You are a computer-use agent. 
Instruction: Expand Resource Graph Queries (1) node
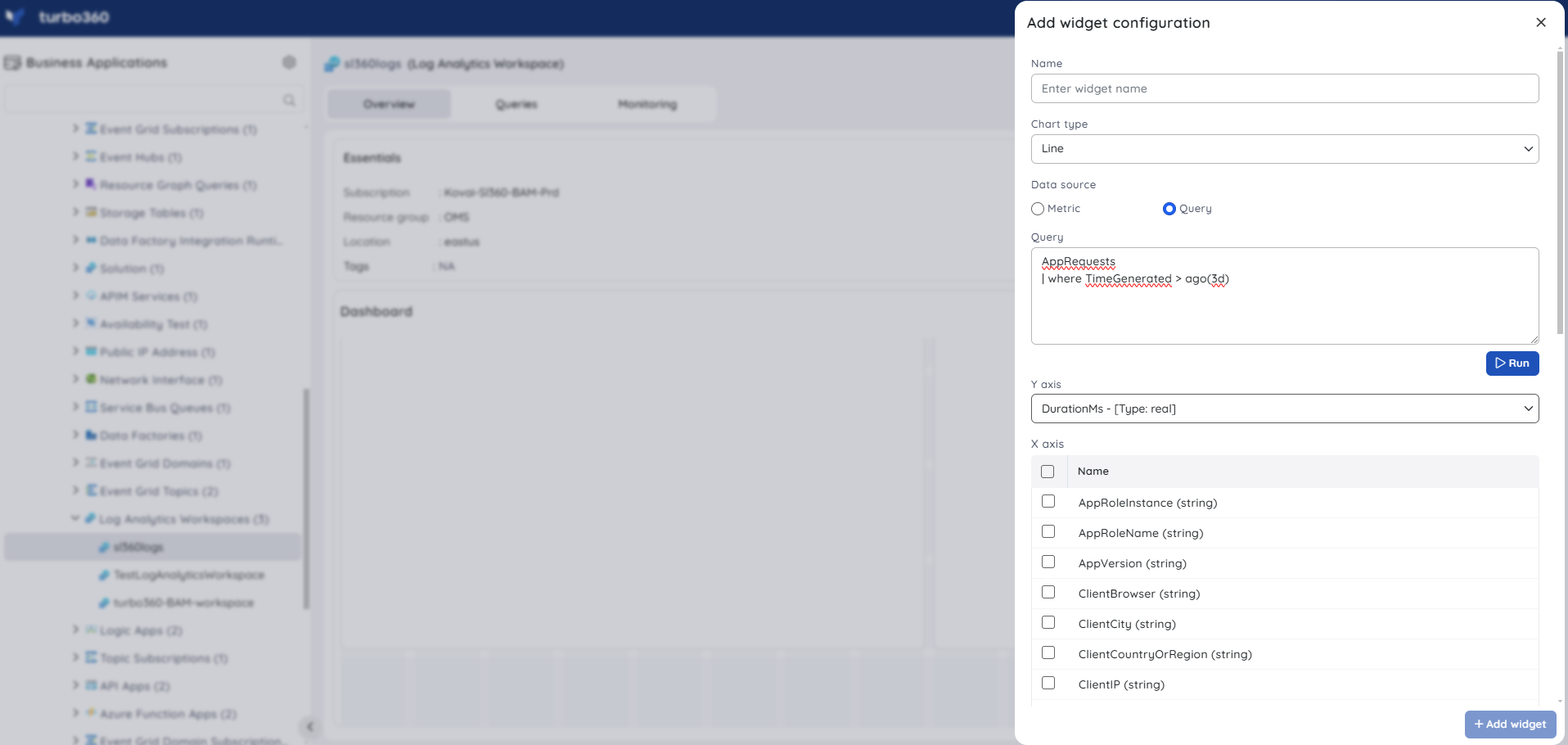click(x=75, y=184)
